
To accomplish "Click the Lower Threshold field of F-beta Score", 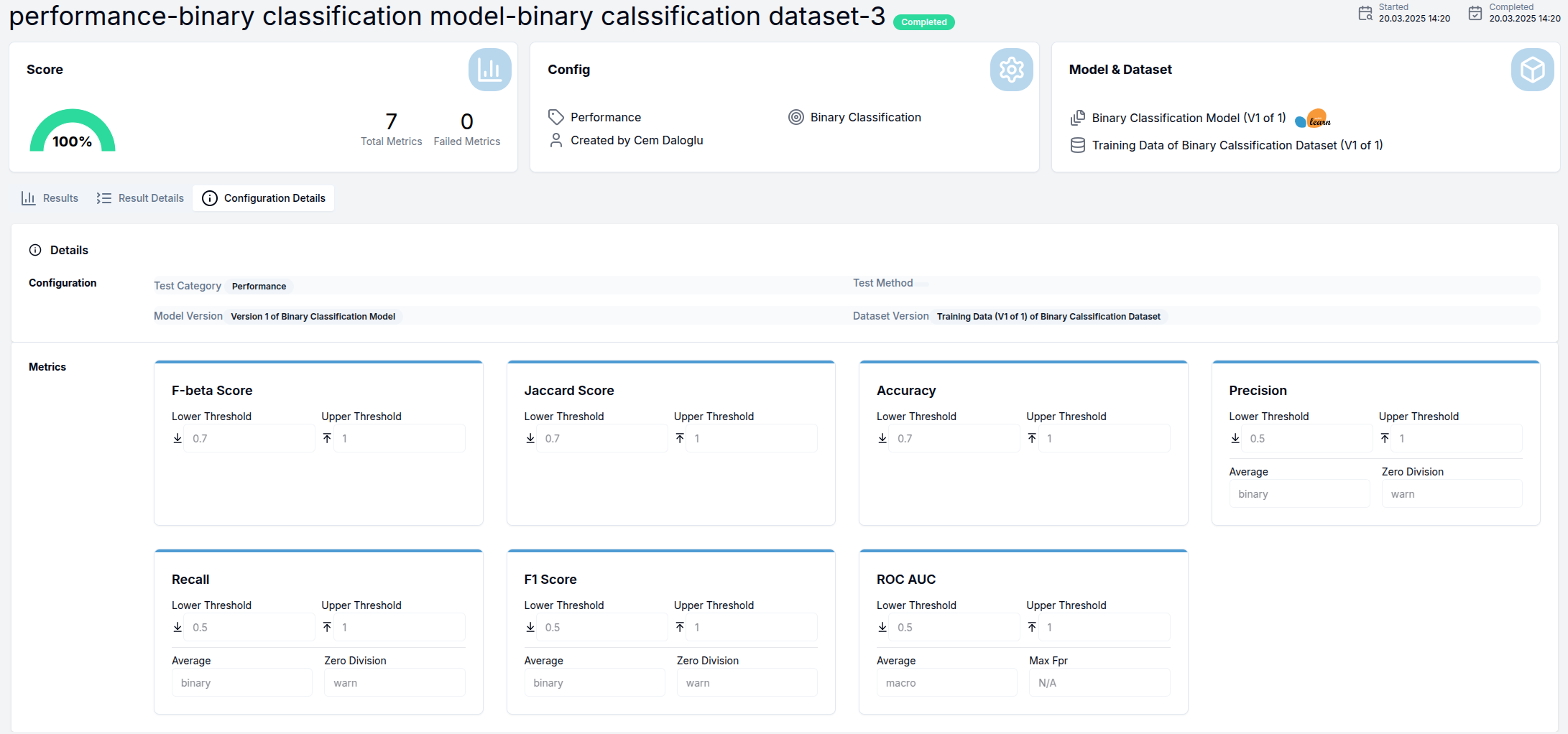I will [x=249, y=438].
